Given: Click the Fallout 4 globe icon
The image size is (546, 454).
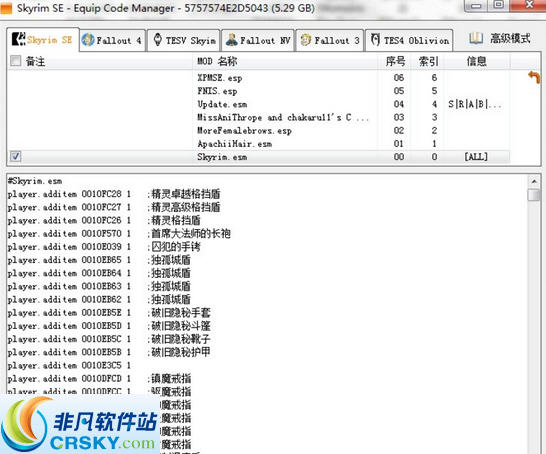Looking at the screenshot, I should point(88,40).
